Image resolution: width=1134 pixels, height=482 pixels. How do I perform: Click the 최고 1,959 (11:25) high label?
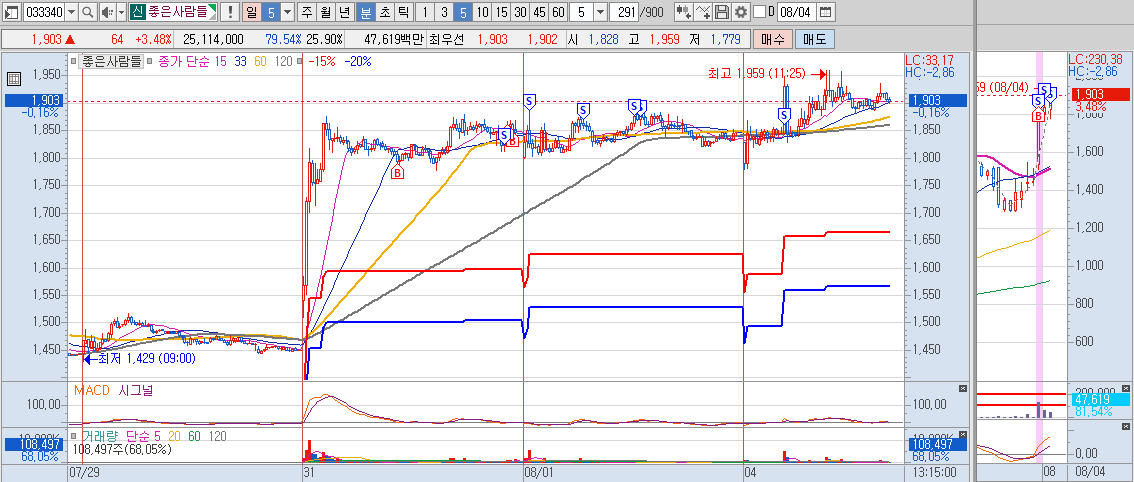(x=757, y=74)
